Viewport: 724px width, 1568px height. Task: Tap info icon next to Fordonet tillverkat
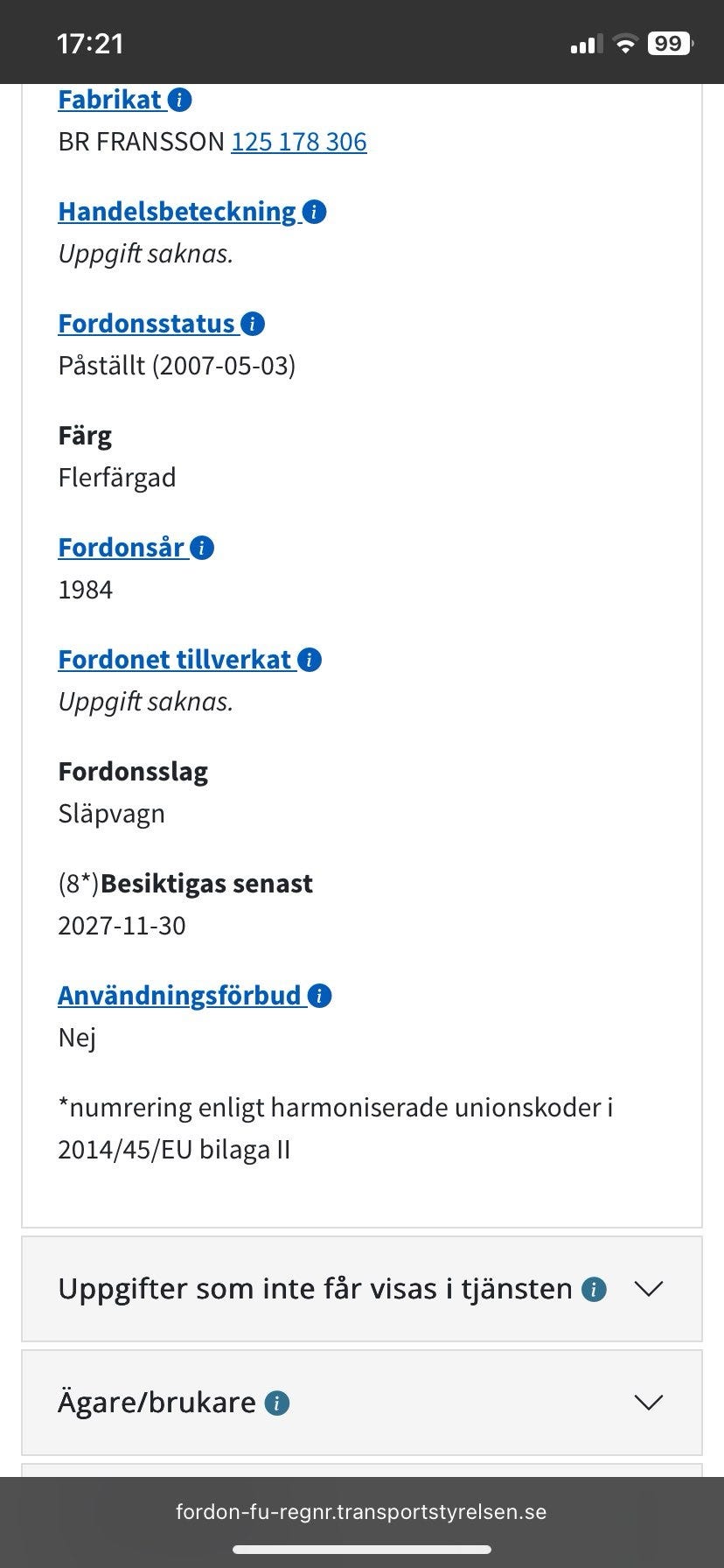coord(310,660)
